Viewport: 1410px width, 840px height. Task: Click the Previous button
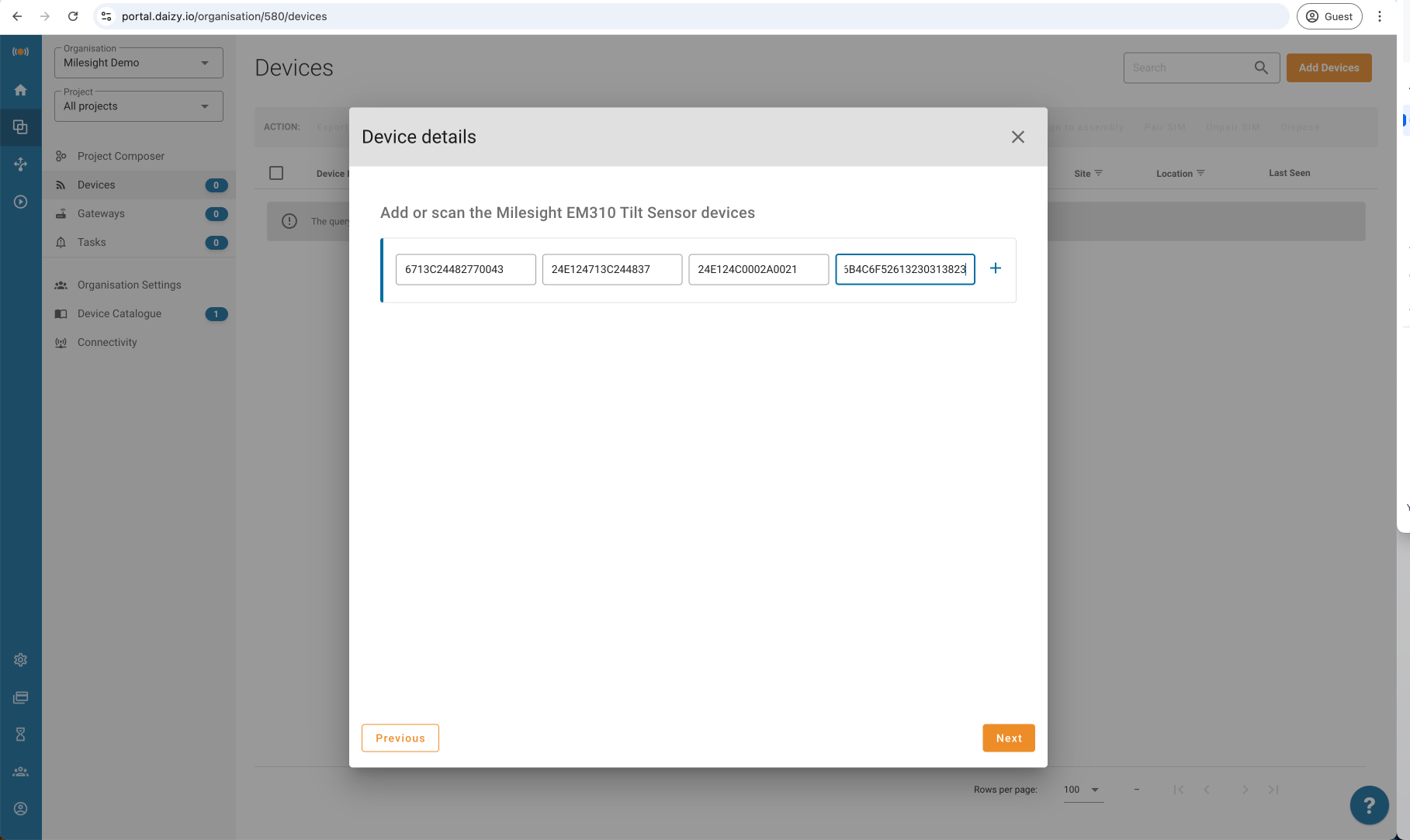point(400,738)
